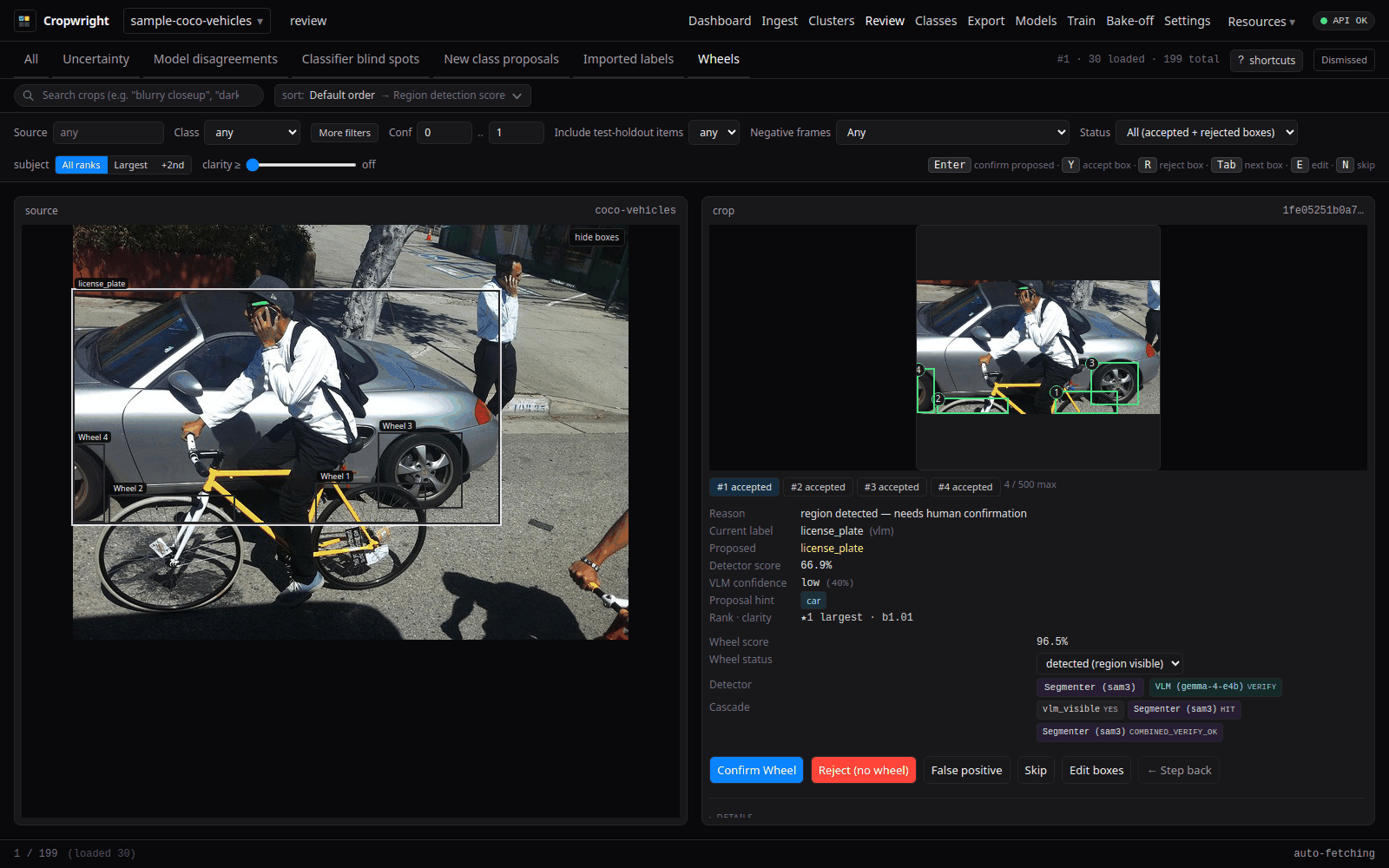The width and height of the screenshot is (1389, 868).
Task: Click Reject (no wheel) button
Action: [864, 770]
